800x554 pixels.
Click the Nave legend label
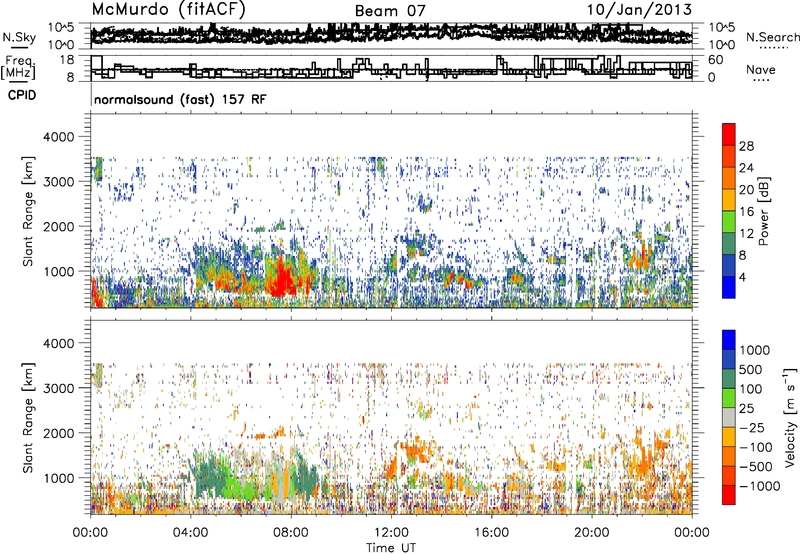pyautogui.click(x=761, y=69)
